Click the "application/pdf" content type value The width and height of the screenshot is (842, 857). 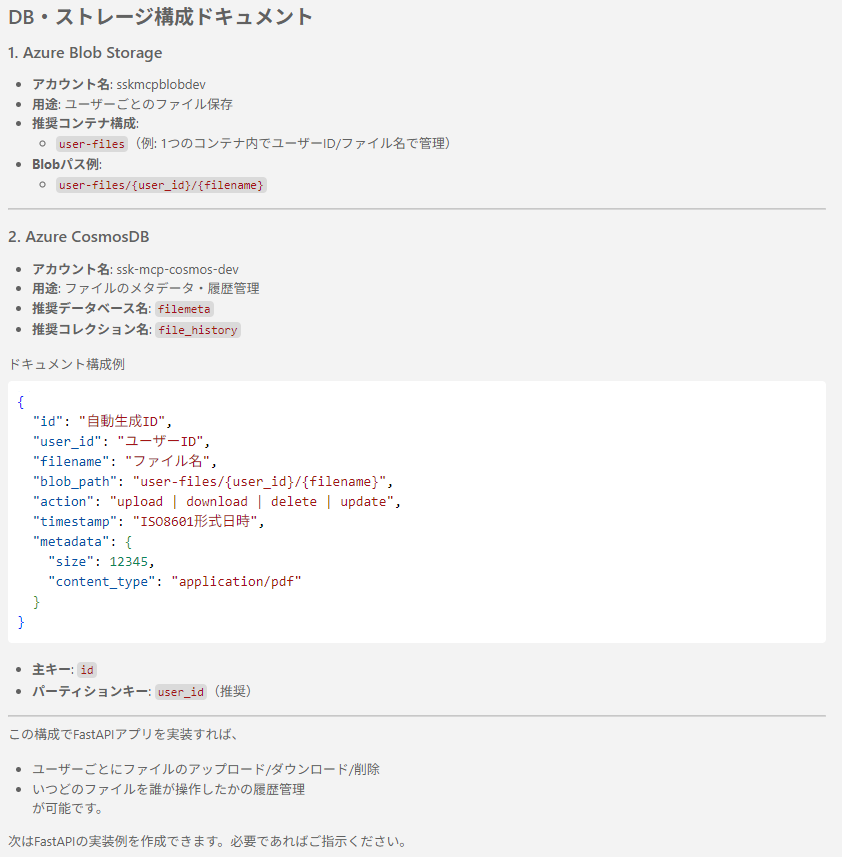pos(236,581)
